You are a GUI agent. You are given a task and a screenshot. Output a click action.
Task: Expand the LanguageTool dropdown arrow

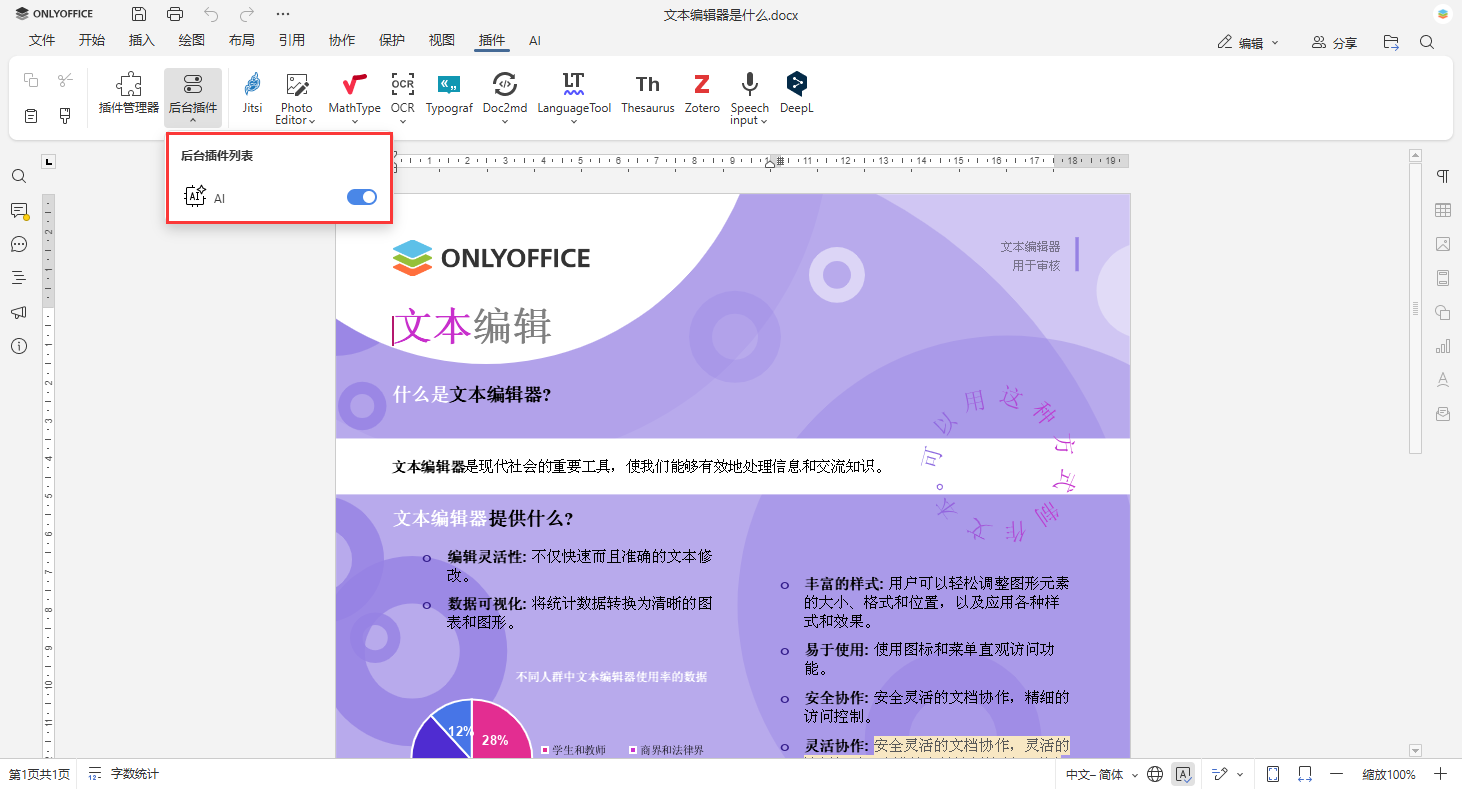click(x=574, y=121)
